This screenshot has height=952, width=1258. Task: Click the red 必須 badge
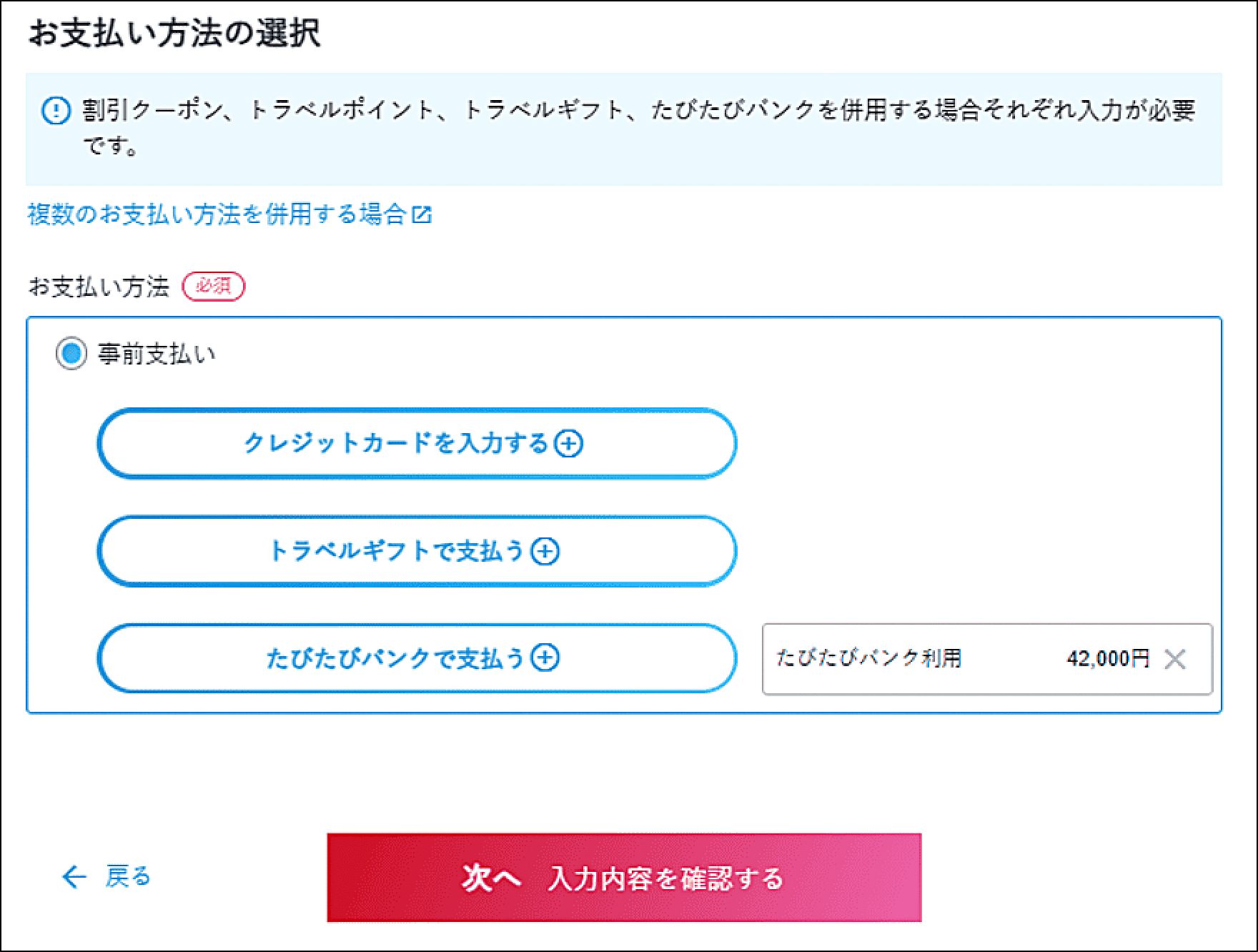[214, 287]
